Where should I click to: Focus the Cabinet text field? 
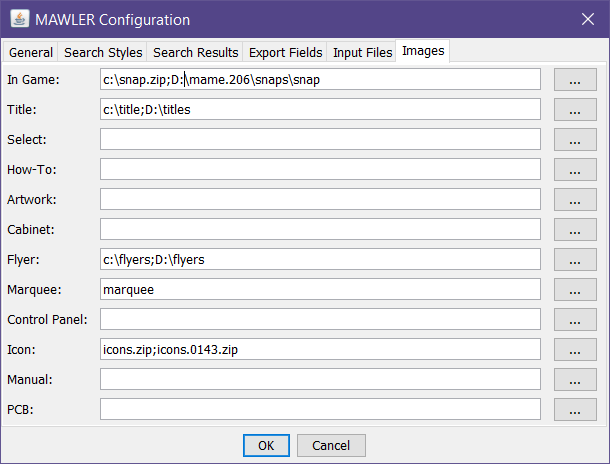pos(320,229)
